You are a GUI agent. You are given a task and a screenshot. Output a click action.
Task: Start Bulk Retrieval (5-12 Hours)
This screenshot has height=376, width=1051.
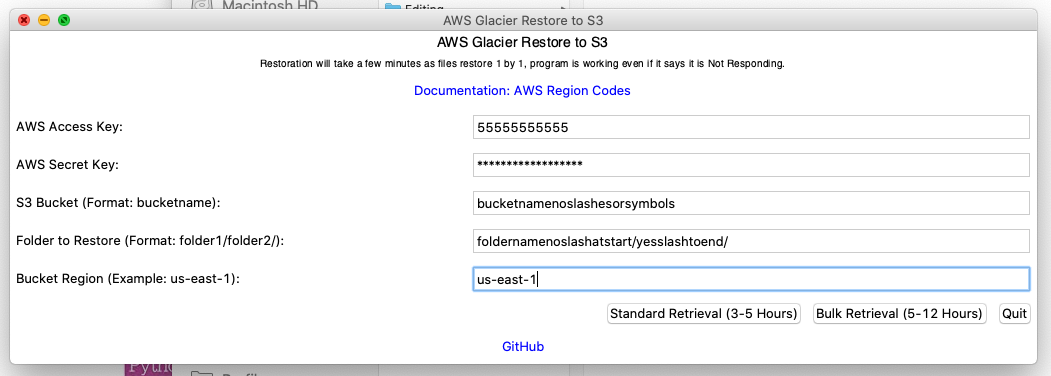[x=900, y=314]
